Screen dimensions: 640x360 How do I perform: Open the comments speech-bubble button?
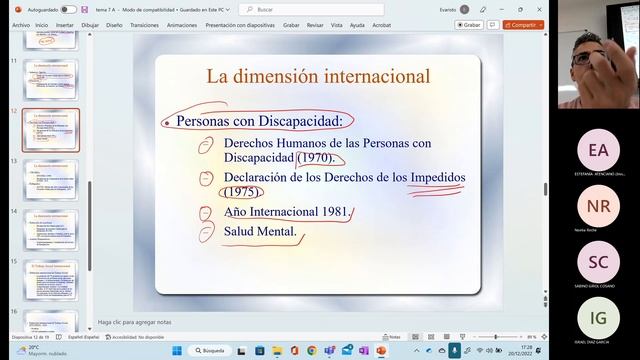pyautogui.click(x=493, y=25)
